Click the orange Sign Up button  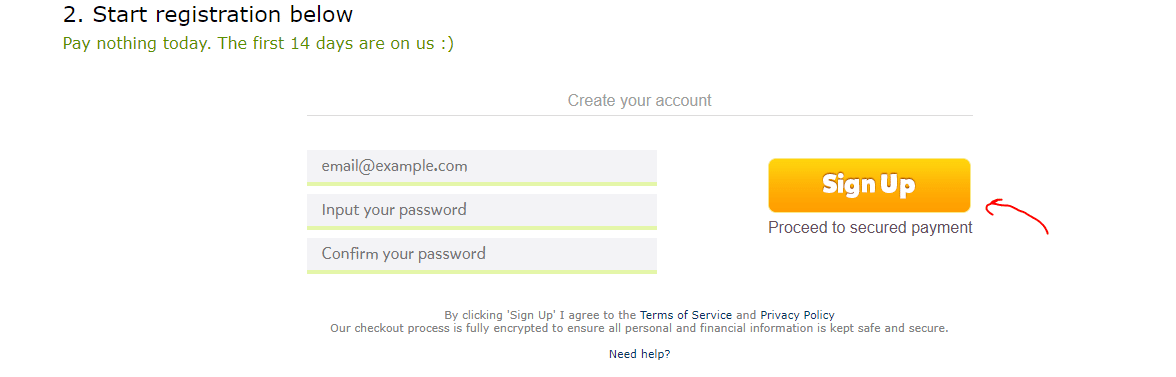click(x=869, y=185)
